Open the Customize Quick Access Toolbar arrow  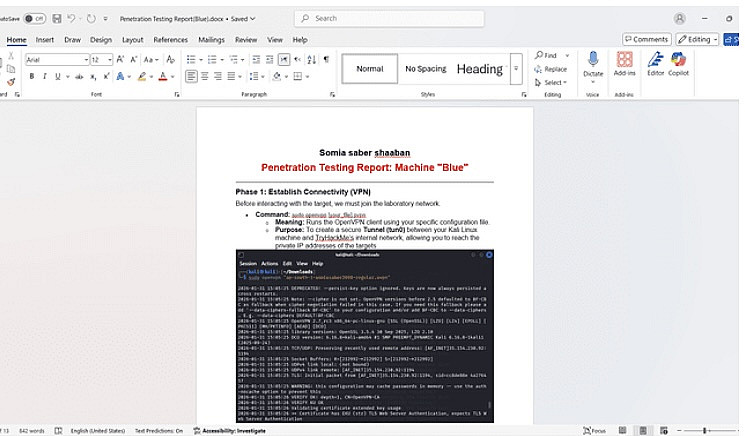pyautogui.click(x=105, y=19)
